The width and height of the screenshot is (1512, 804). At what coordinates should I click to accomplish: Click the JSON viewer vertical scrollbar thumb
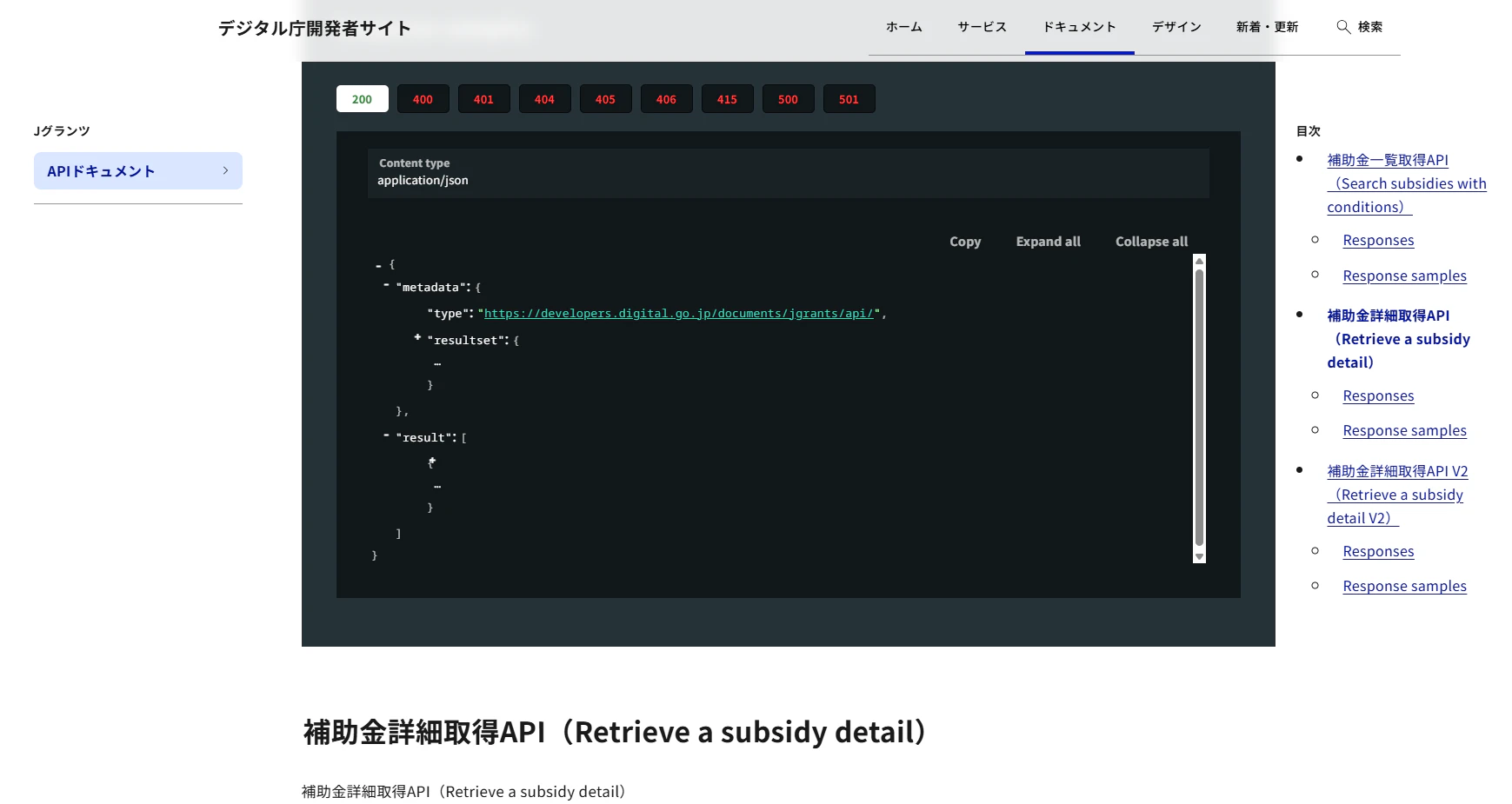pyautogui.click(x=1199, y=407)
